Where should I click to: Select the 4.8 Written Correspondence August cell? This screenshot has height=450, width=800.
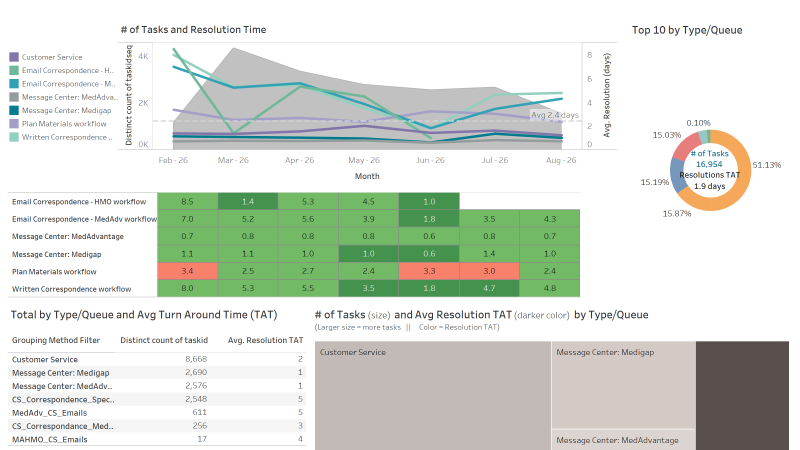pos(549,288)
